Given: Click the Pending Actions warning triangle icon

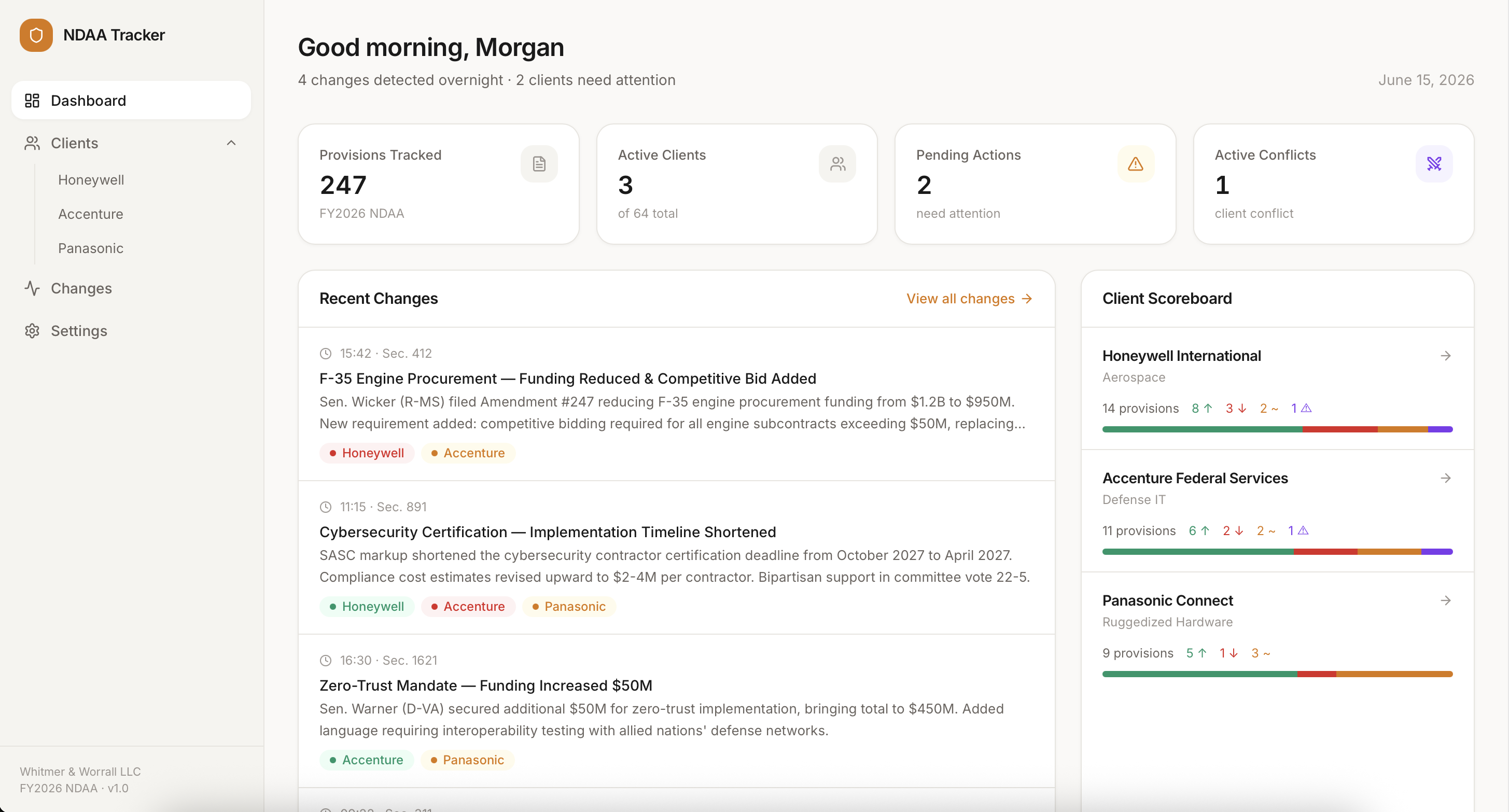Looking at the screenshot, I should (1135, 164).
